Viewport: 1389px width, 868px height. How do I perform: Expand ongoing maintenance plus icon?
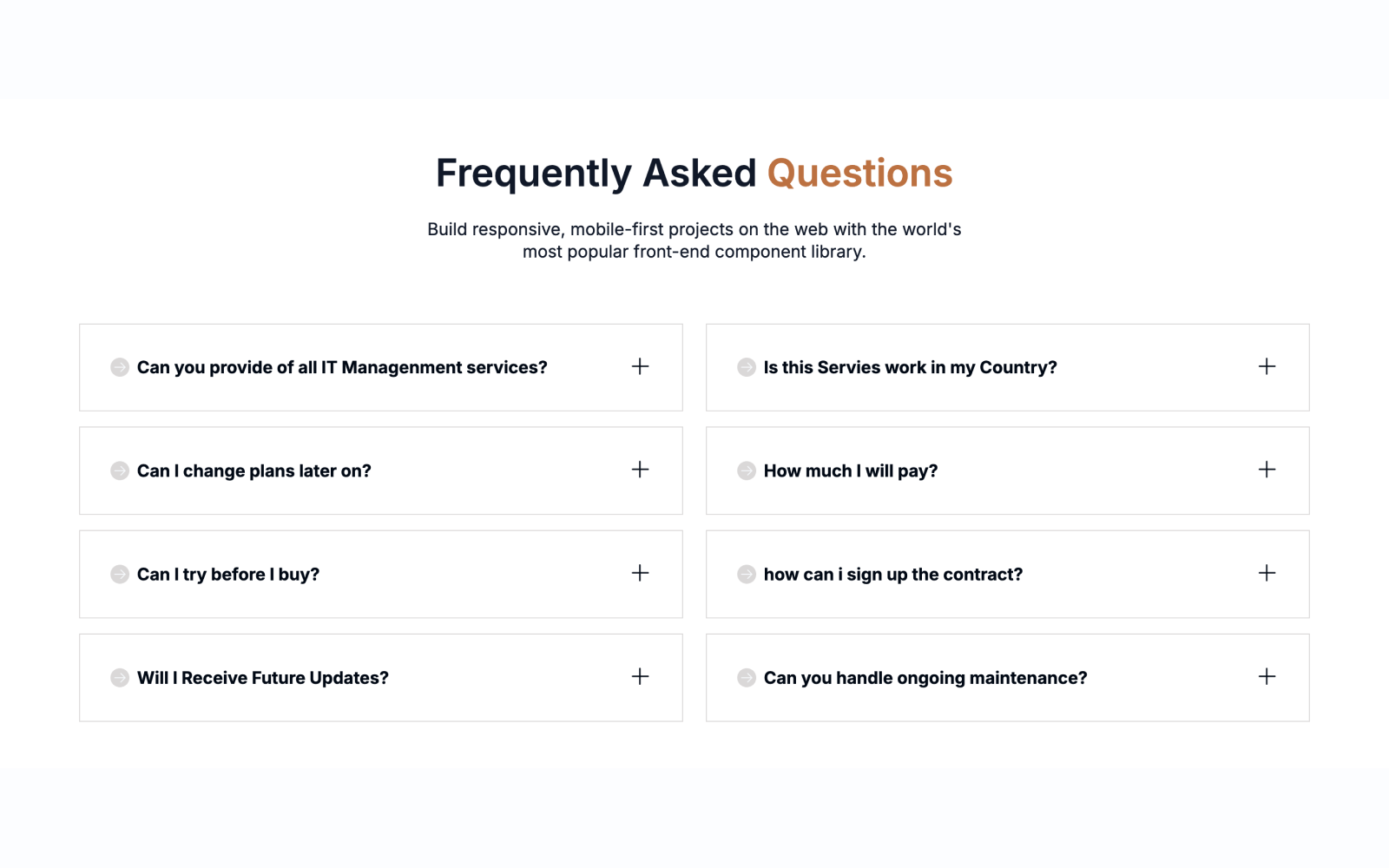[1267, 676]
